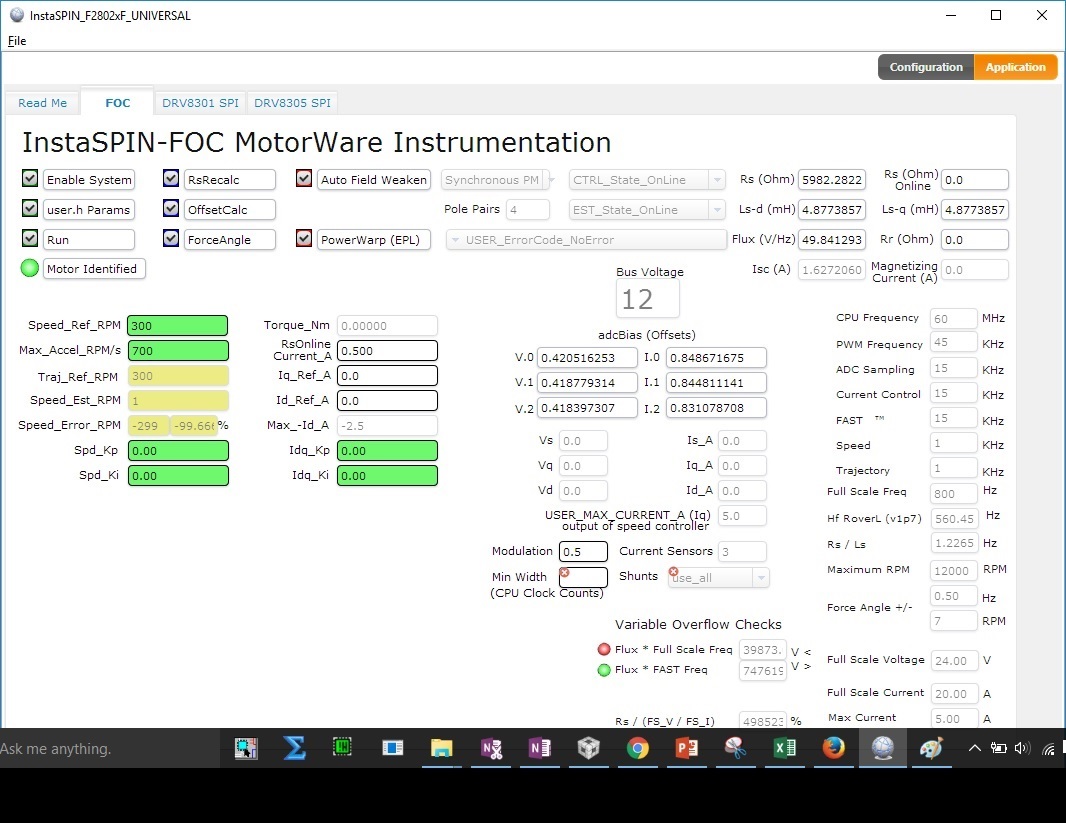Image resolution: width=1066 pixels, height=823 pixels.
Task: Open the first taskbar icon with the cursor
Action: click(246, 748)
